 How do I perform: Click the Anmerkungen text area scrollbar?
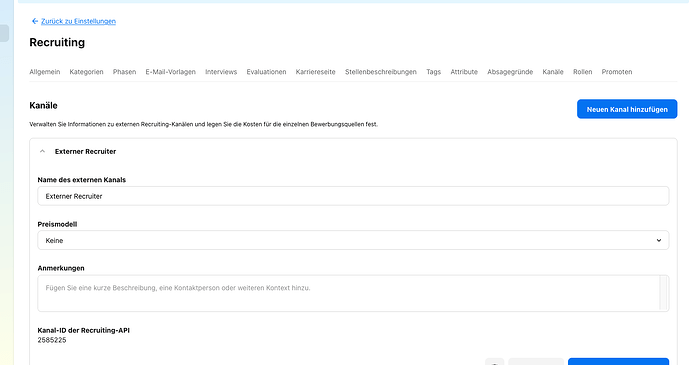(664, 293)
